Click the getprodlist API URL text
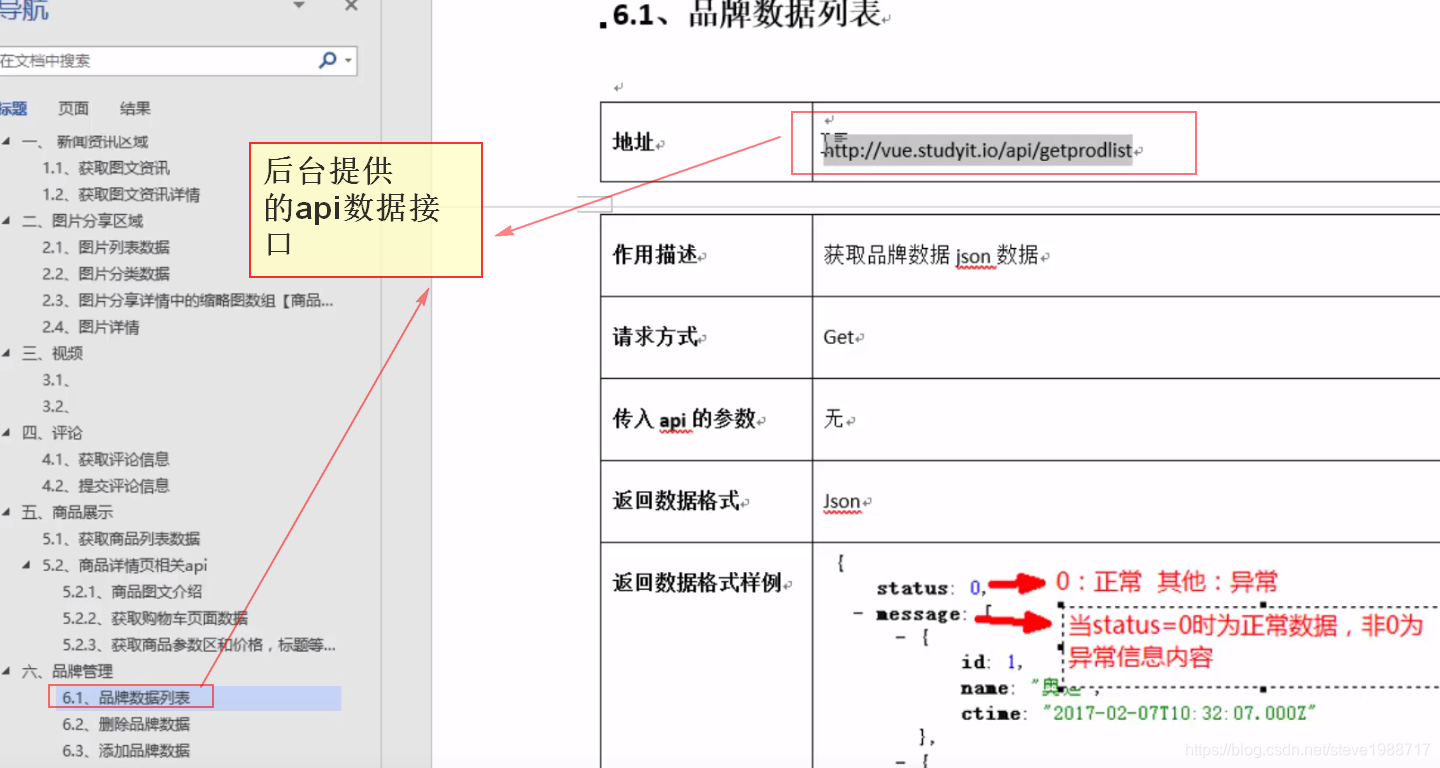This screenshot has width=1440, height=768. coord(977,151)
